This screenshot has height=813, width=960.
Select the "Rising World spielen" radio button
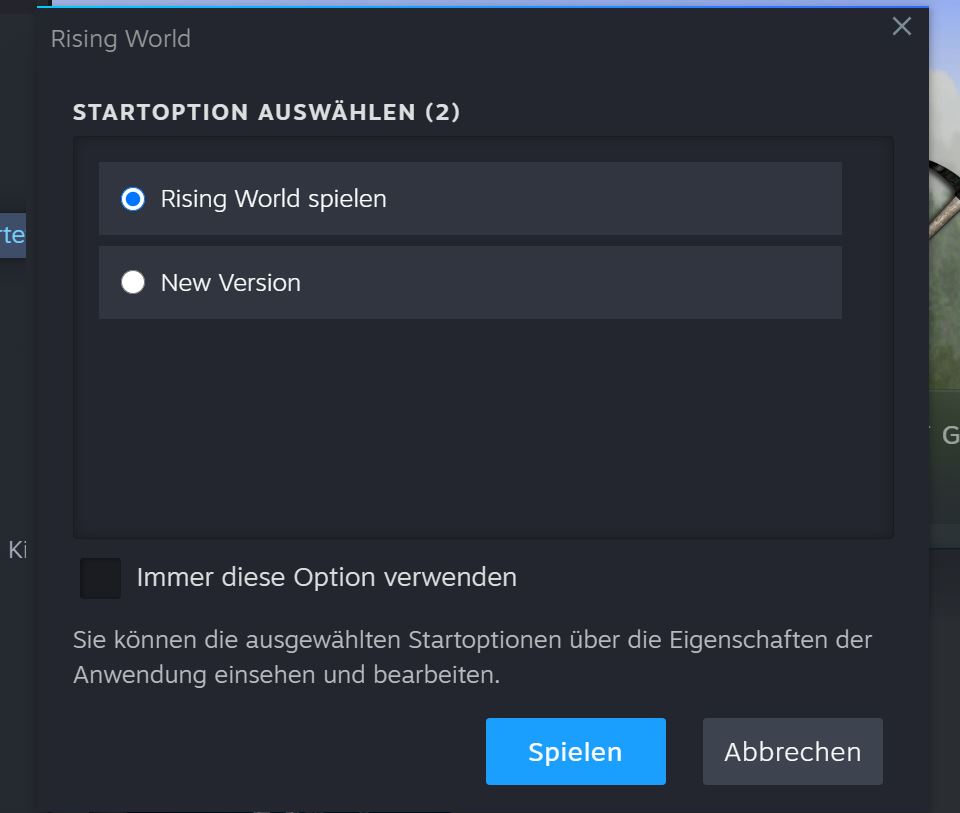point(133,199)
